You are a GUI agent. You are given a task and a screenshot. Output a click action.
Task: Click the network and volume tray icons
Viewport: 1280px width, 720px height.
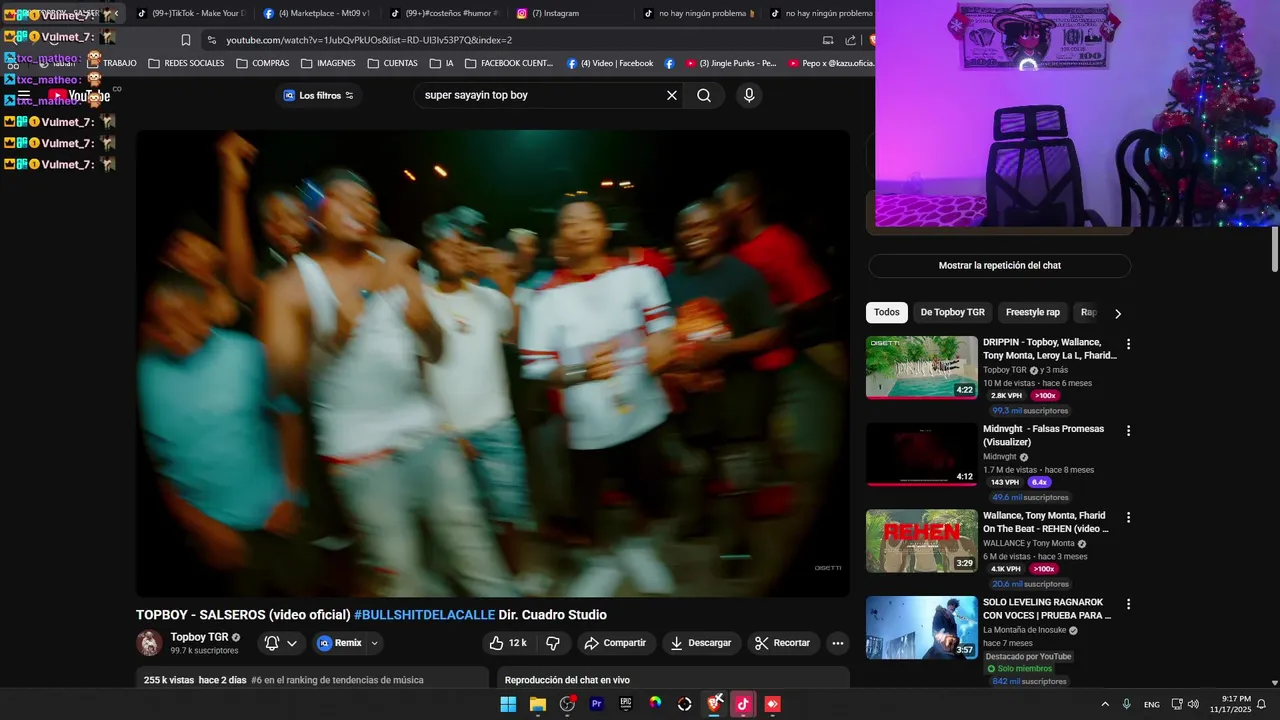coord(1184,704)
